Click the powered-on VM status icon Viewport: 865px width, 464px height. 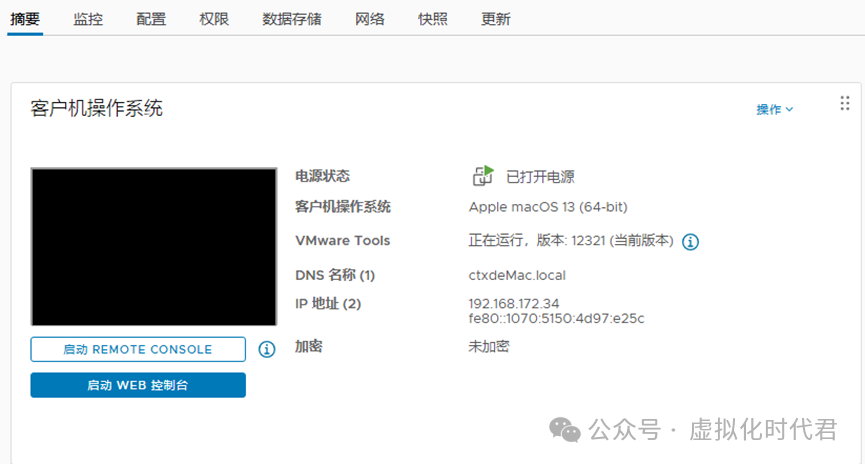(x=483, y=176)
